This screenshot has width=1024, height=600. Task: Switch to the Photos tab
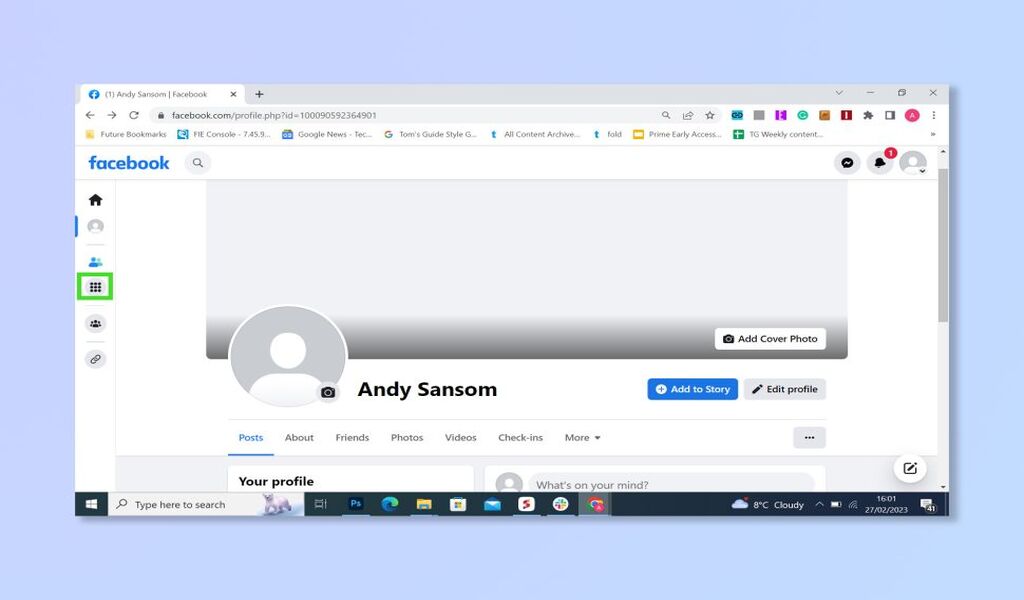tap(407, 437)
